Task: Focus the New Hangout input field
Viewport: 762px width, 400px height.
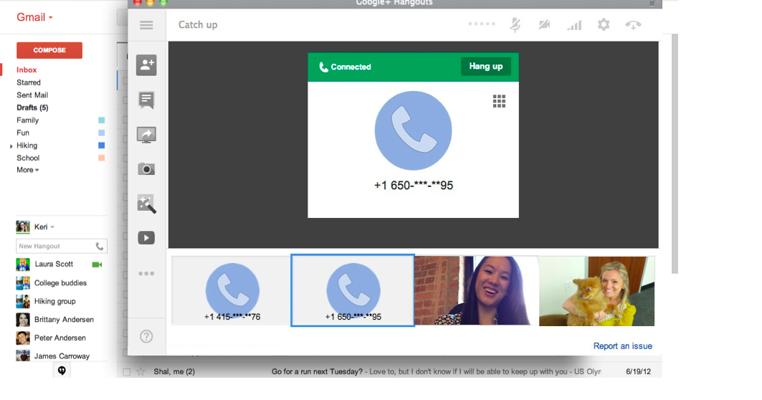Action: click(61, 246)
